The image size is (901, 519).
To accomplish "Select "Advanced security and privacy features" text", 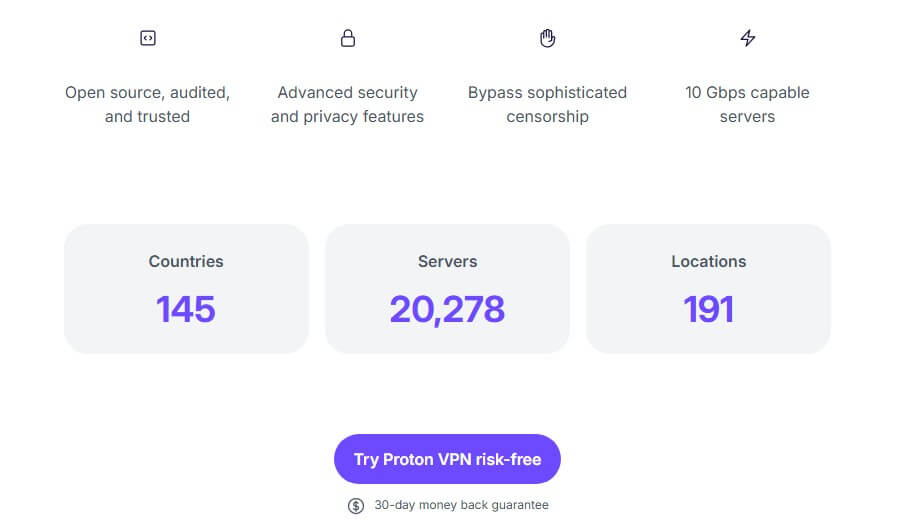I will [x=348, y=104].
